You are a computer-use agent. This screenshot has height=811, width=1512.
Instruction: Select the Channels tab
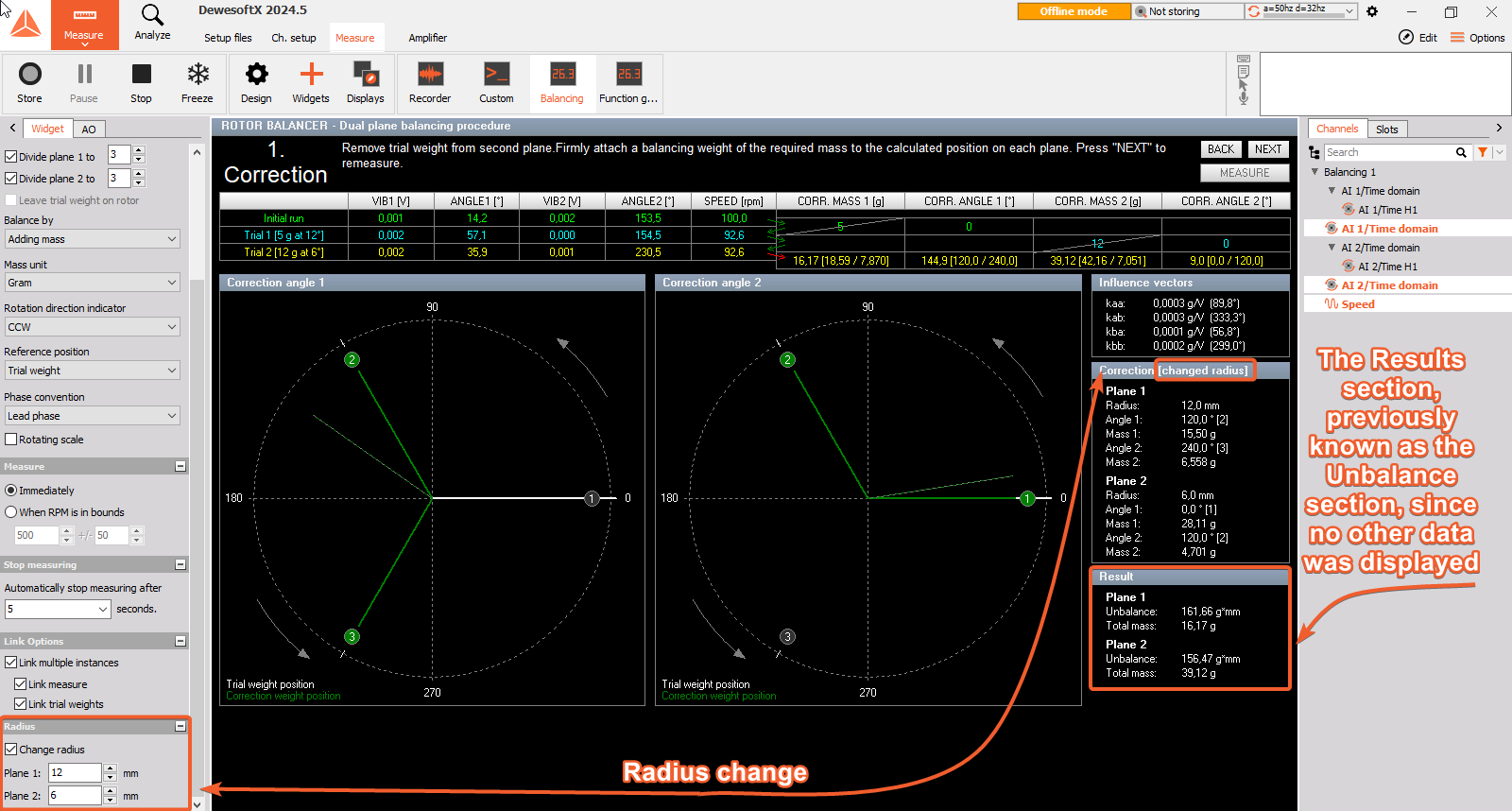pyautogui.click(x=1337, y=129)
